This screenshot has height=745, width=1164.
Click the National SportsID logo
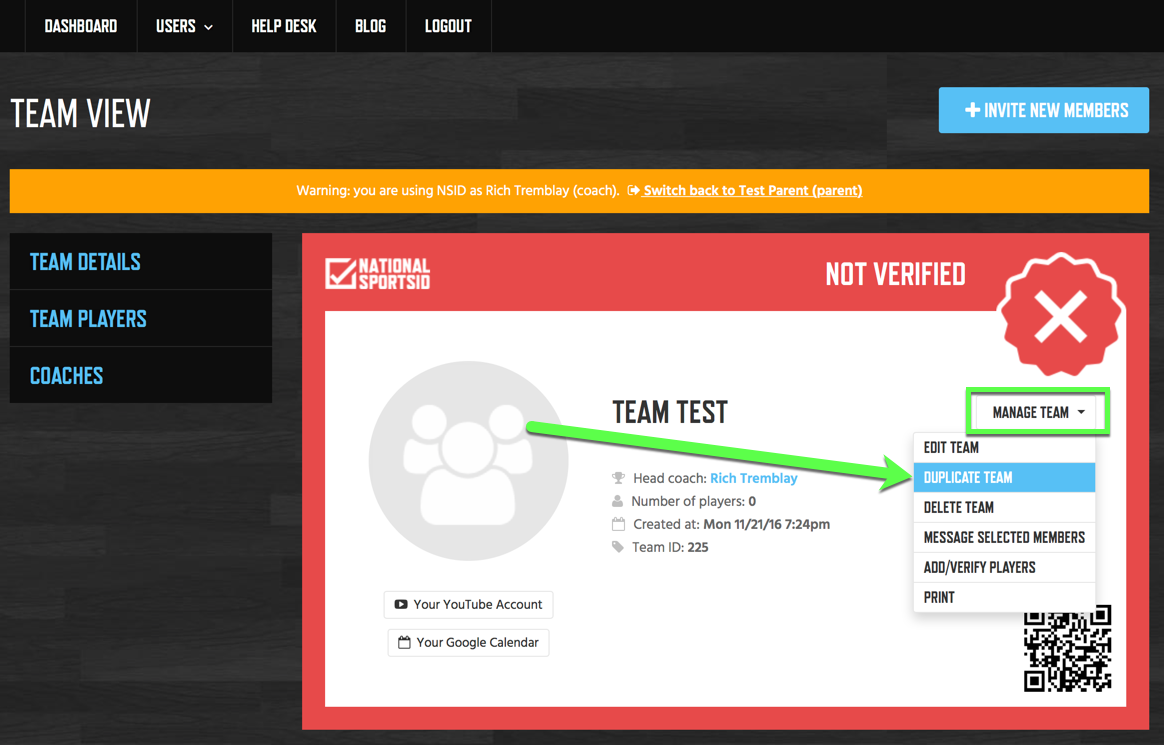point(378,273)
